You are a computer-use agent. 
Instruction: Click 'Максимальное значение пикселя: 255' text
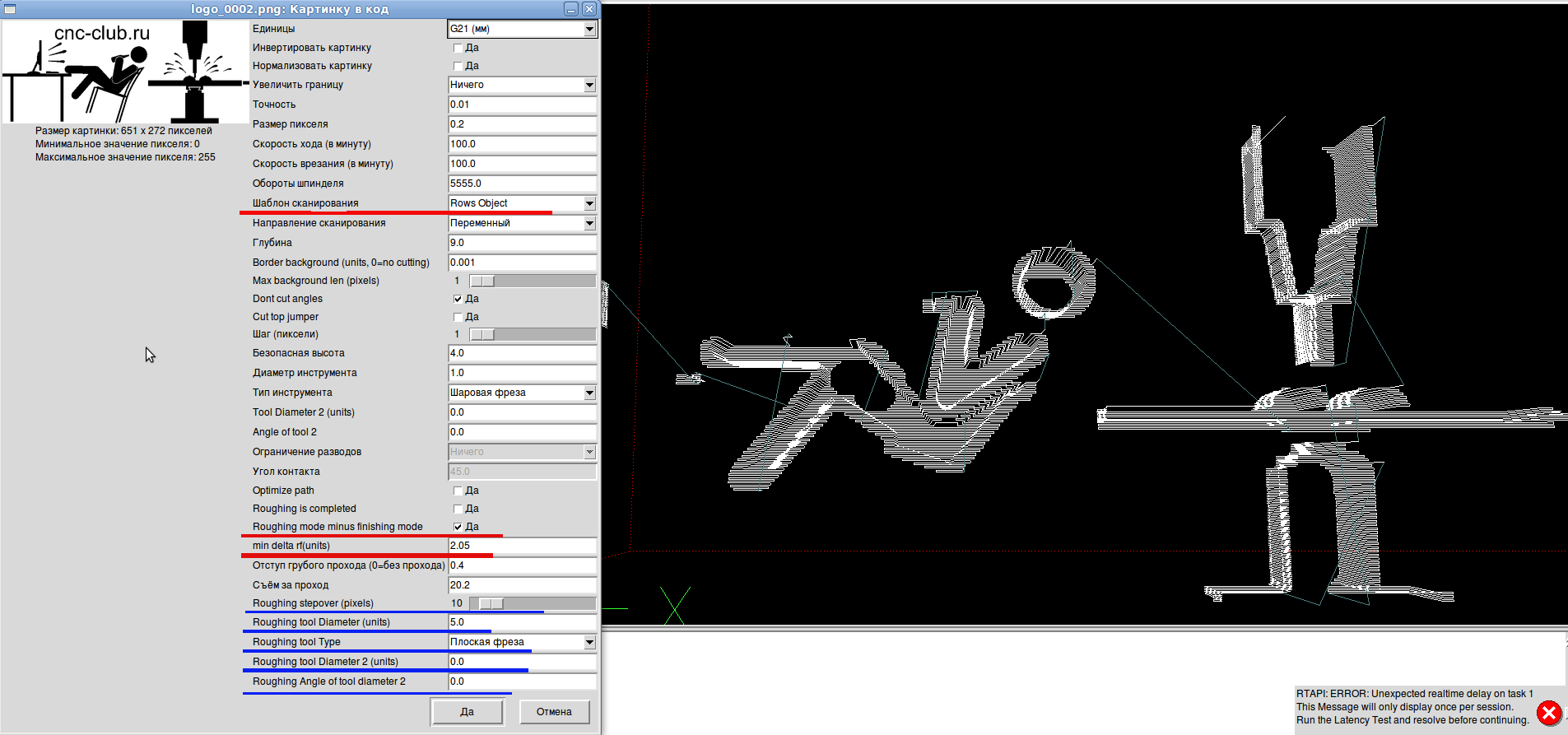coord(125,157)
